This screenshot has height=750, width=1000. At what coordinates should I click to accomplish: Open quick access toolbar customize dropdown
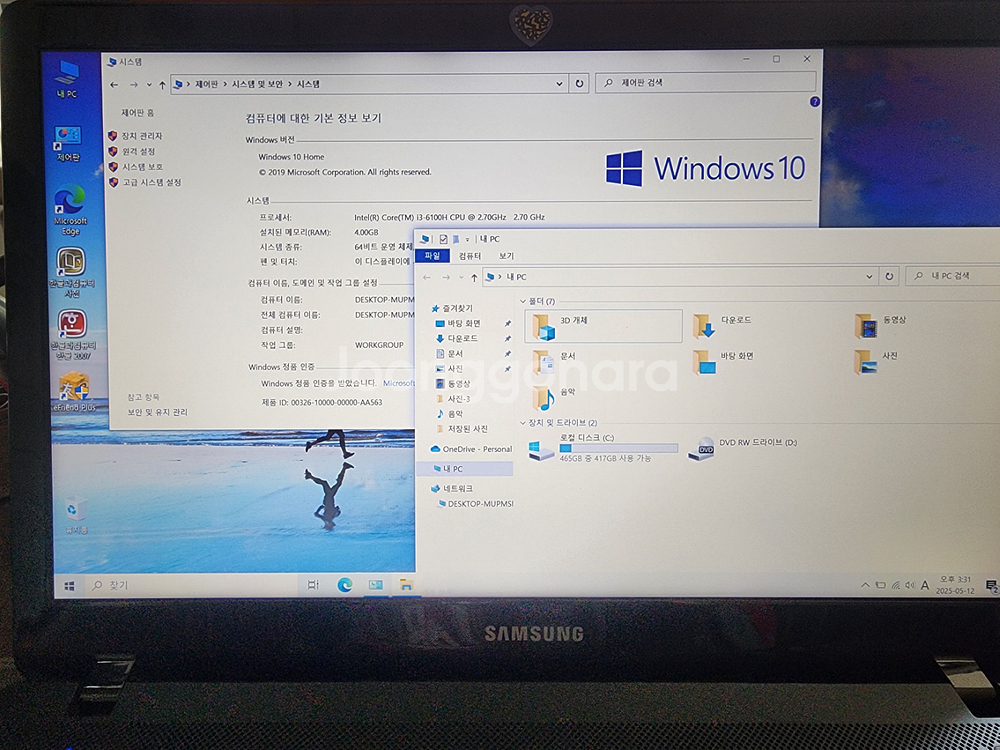click(467, 239)
